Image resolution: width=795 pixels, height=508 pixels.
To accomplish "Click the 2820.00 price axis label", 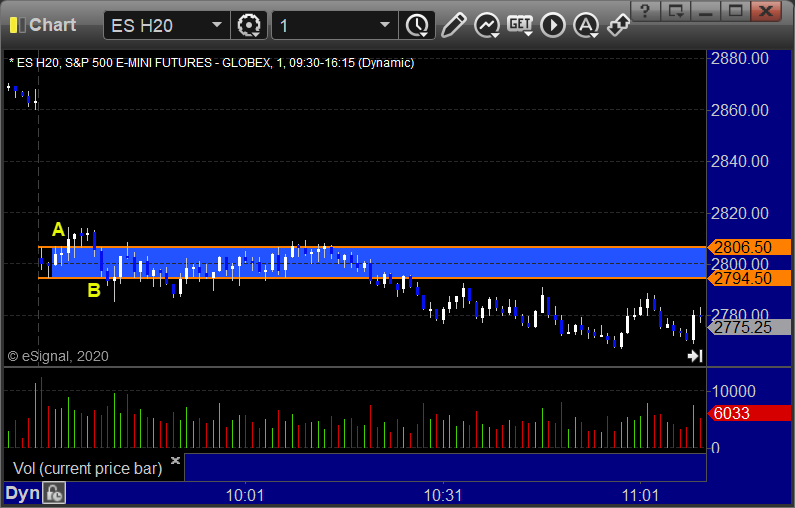I will point(740,213).
